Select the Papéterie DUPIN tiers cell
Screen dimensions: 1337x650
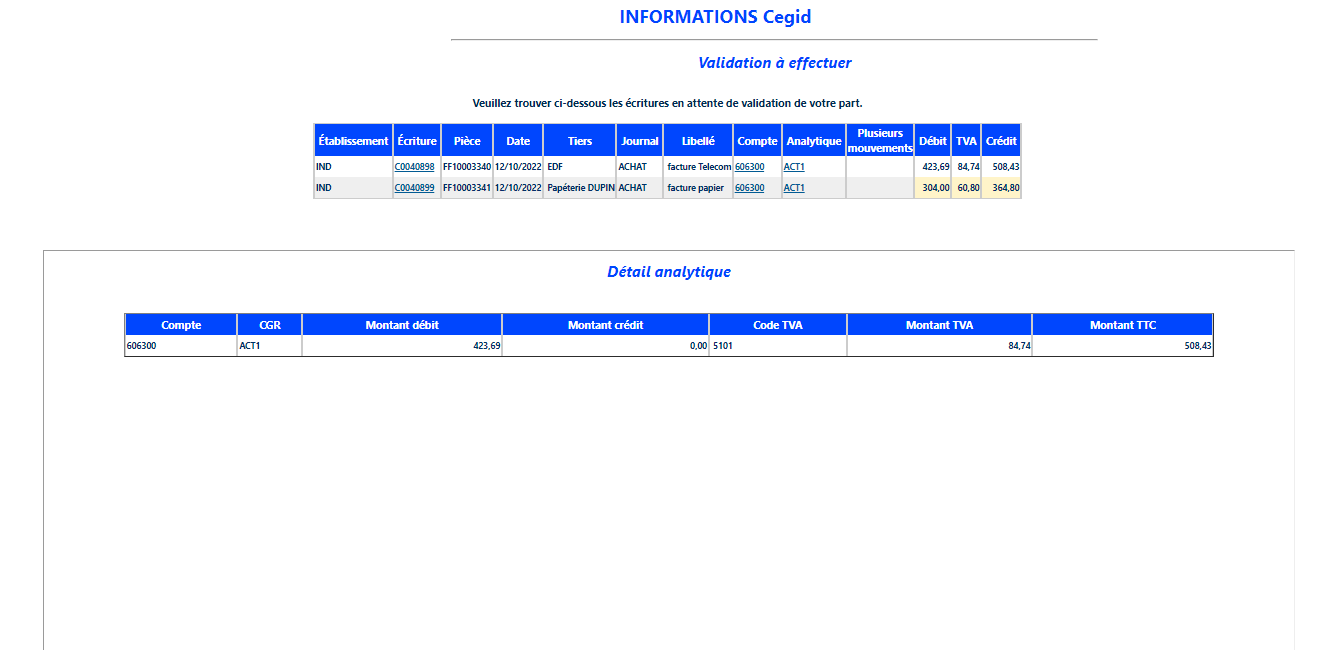[x=580, y=188]
